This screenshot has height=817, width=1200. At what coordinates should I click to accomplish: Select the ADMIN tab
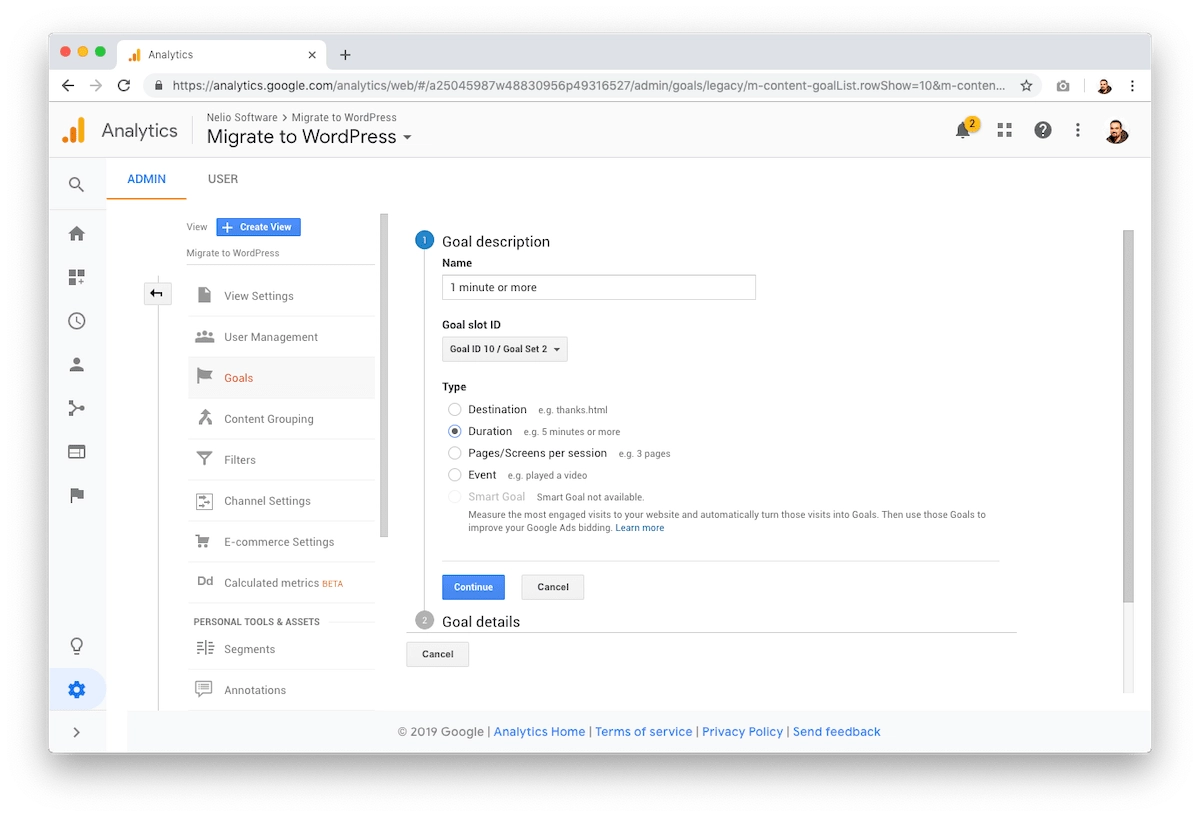[146, 179]
